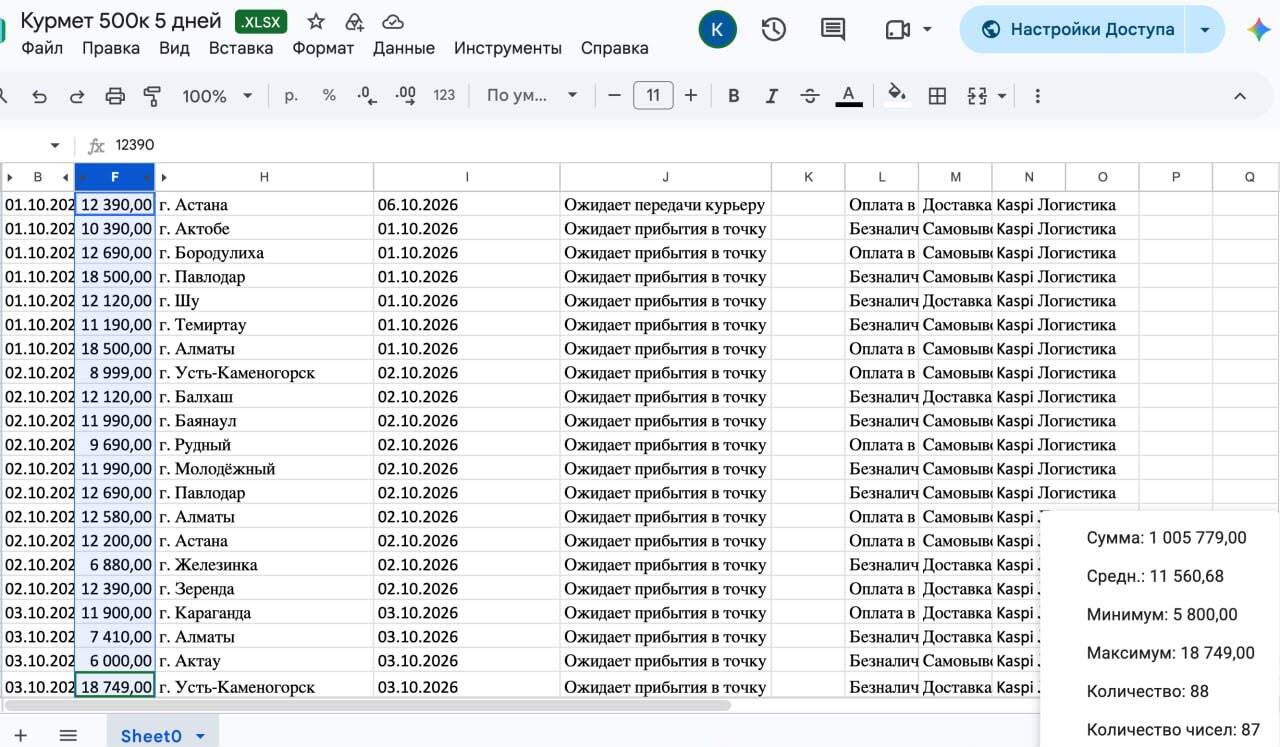1280x747 pixels.
Task: Open the name box dropdown arrow
Action: [x=54, y=146]
